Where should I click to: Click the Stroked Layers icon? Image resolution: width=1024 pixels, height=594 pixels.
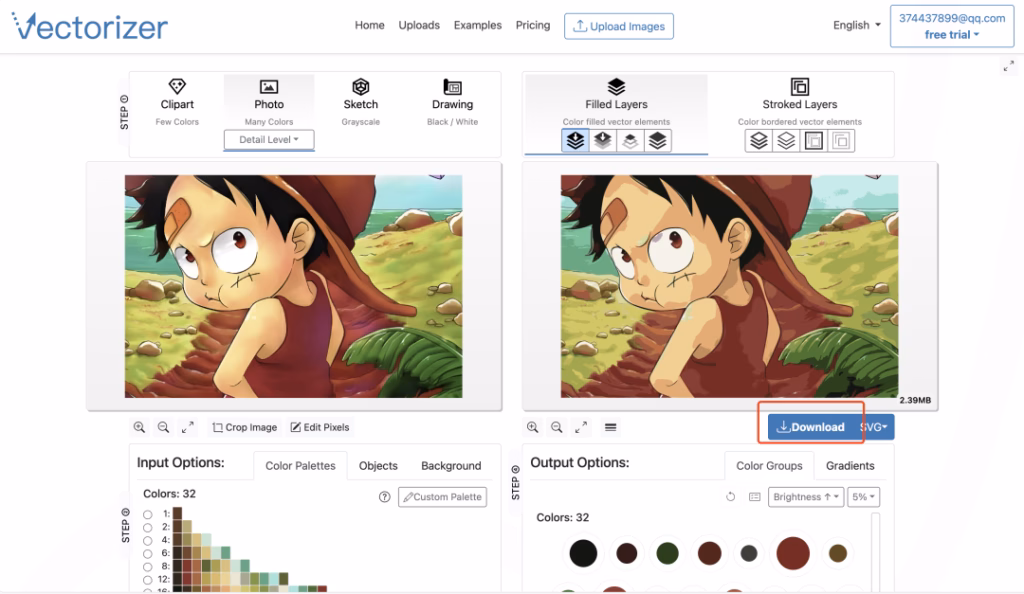pyautogui.click(x=799, y=87)
